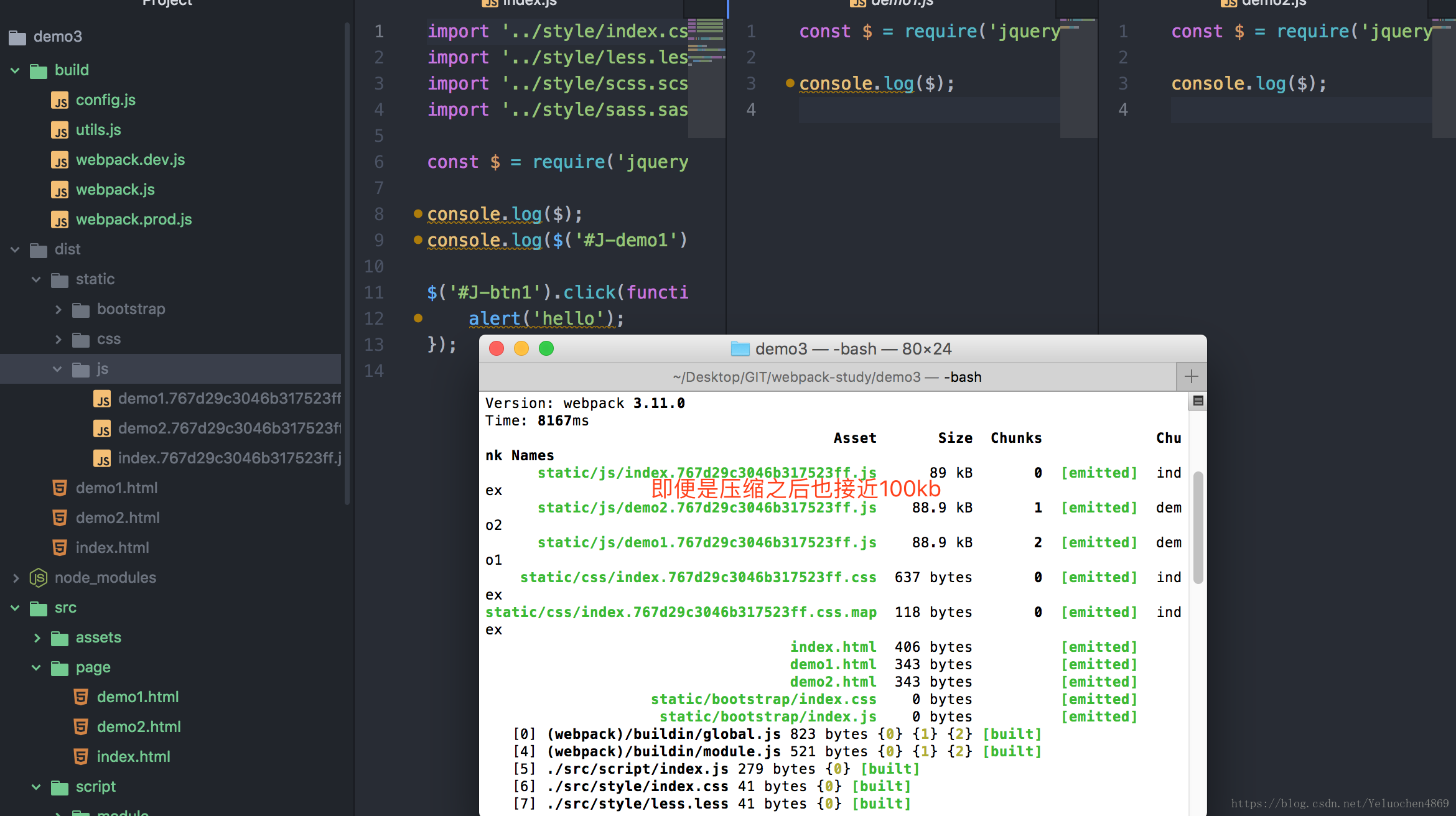Viewport: 1456px width, 816px height.
Task: Click the bootstrap folder icon
Action: click(81, 310)
